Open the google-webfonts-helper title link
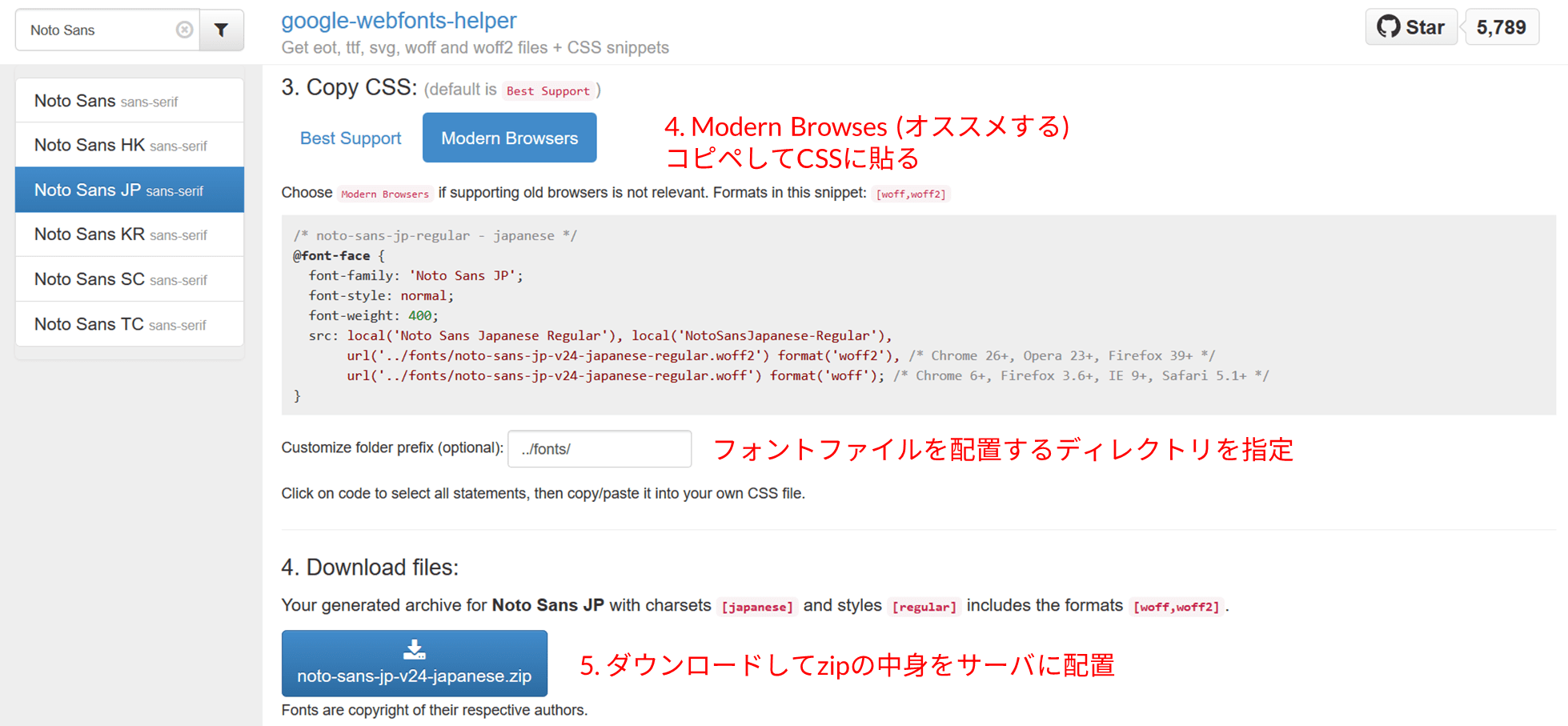Image resolution: width=1568 pixels, height=726 pixels. tap(399, 20)
